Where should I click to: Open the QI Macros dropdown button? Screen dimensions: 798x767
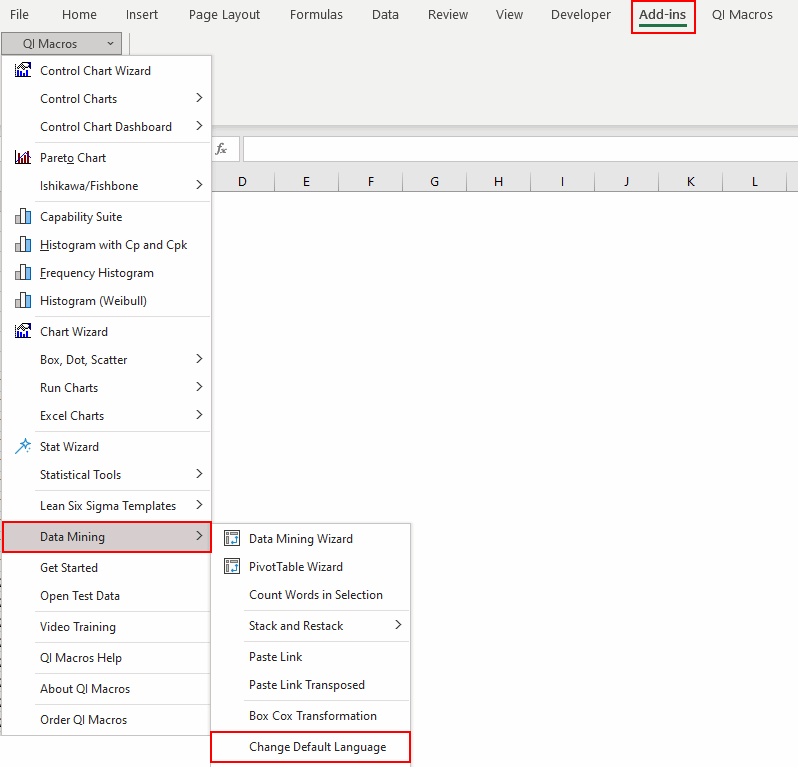tap(62, 44)
